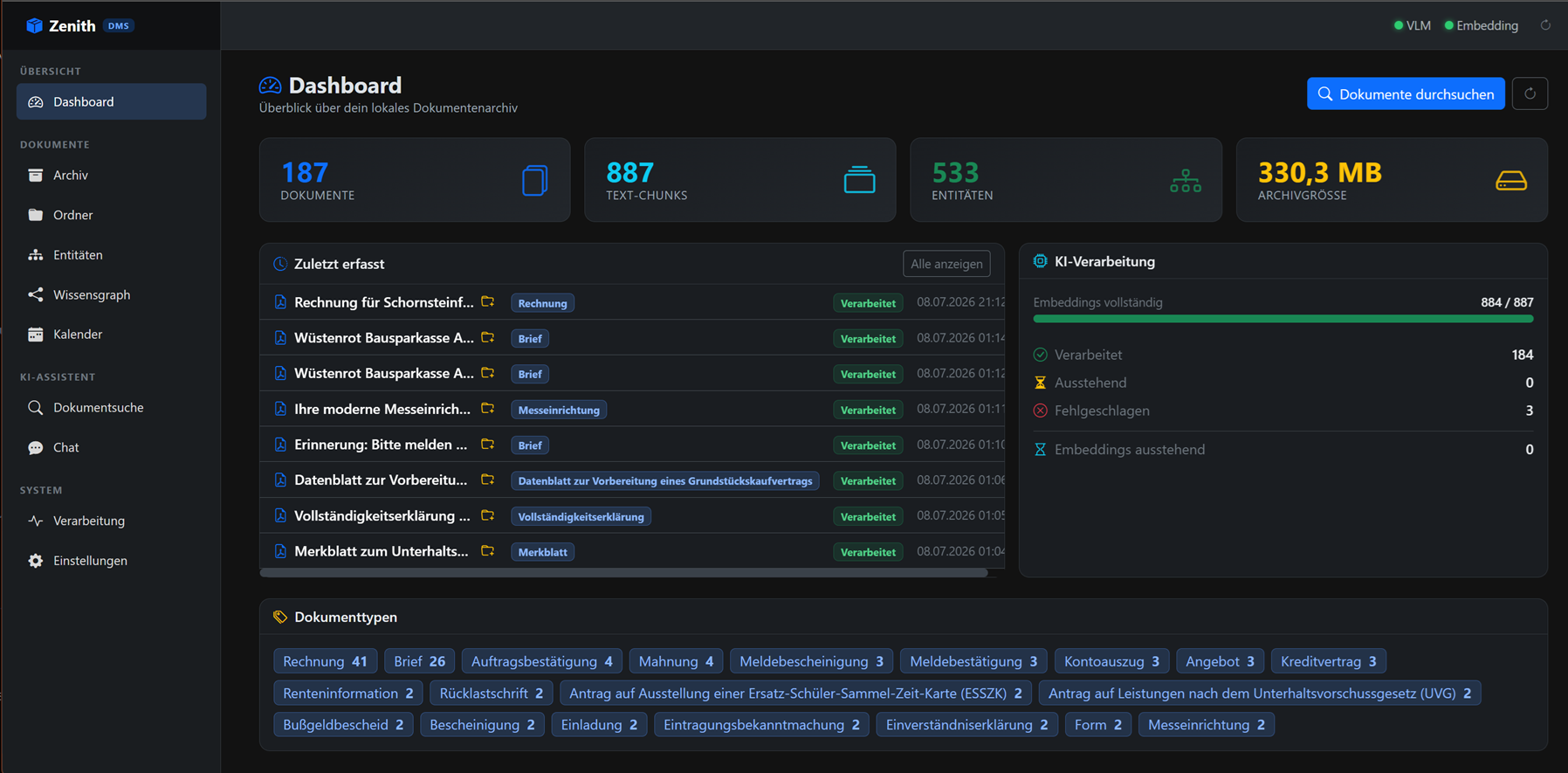Click the Vollständigkeitserklärung type badge

coord(581,516)
